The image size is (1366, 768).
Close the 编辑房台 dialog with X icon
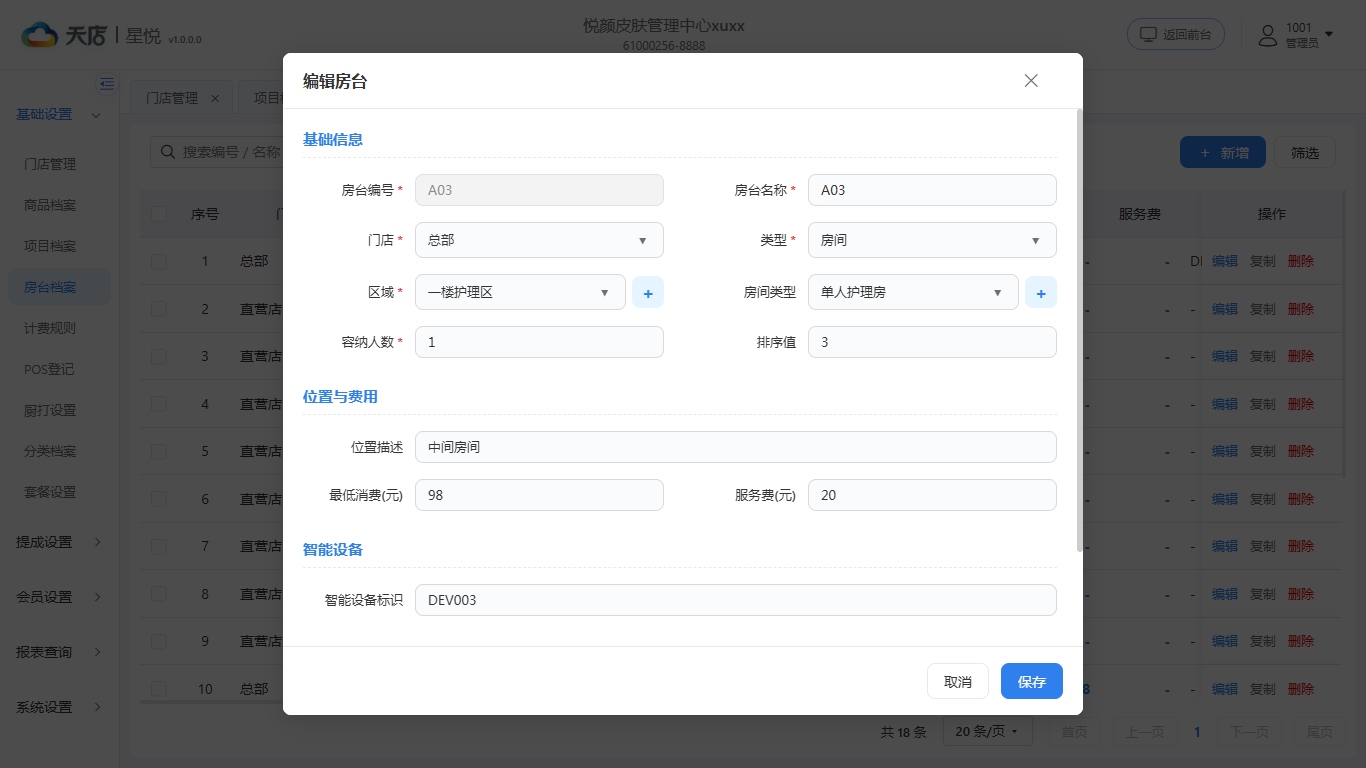(1031, 81)
